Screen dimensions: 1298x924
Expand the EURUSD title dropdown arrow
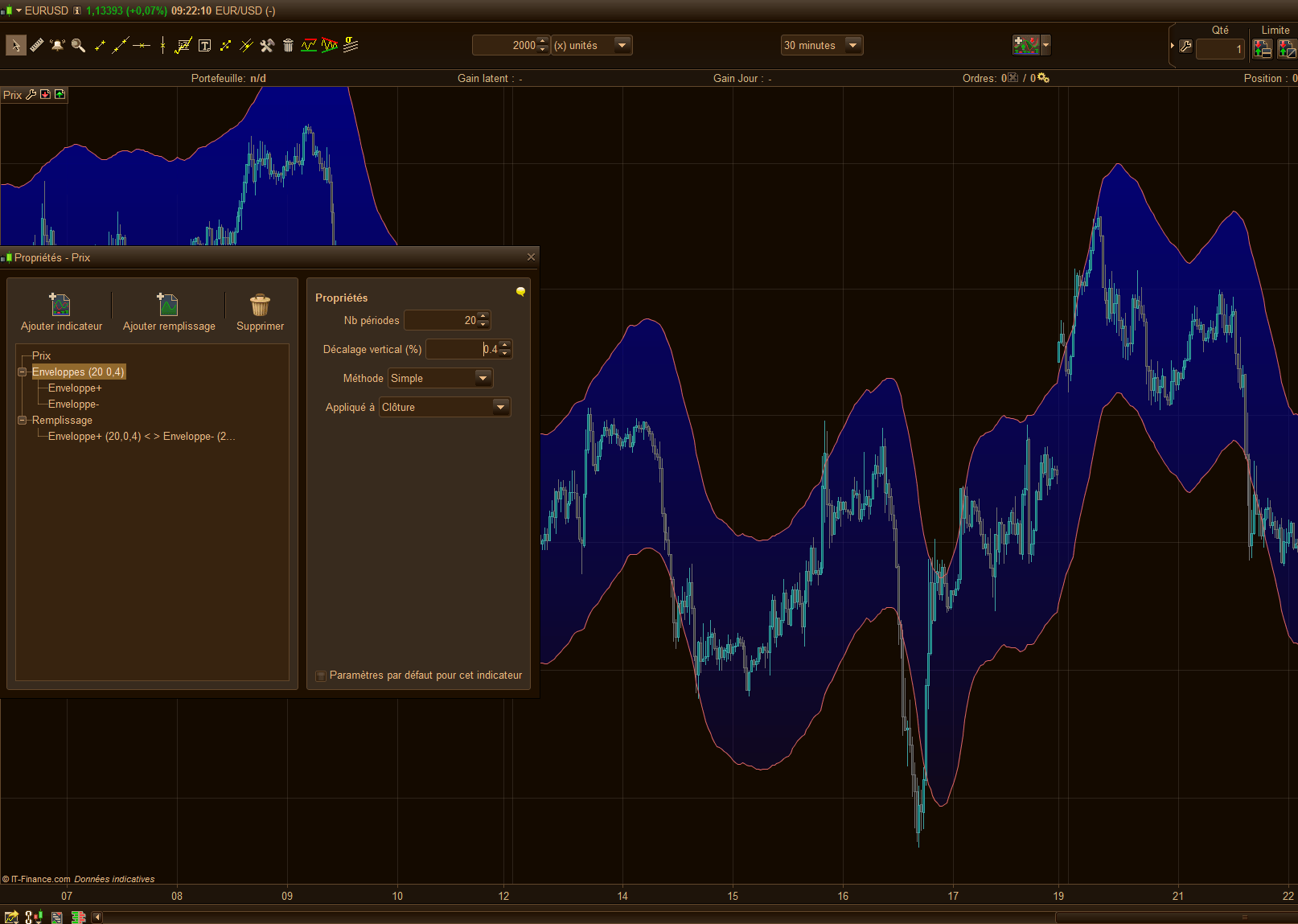[18, 10]
